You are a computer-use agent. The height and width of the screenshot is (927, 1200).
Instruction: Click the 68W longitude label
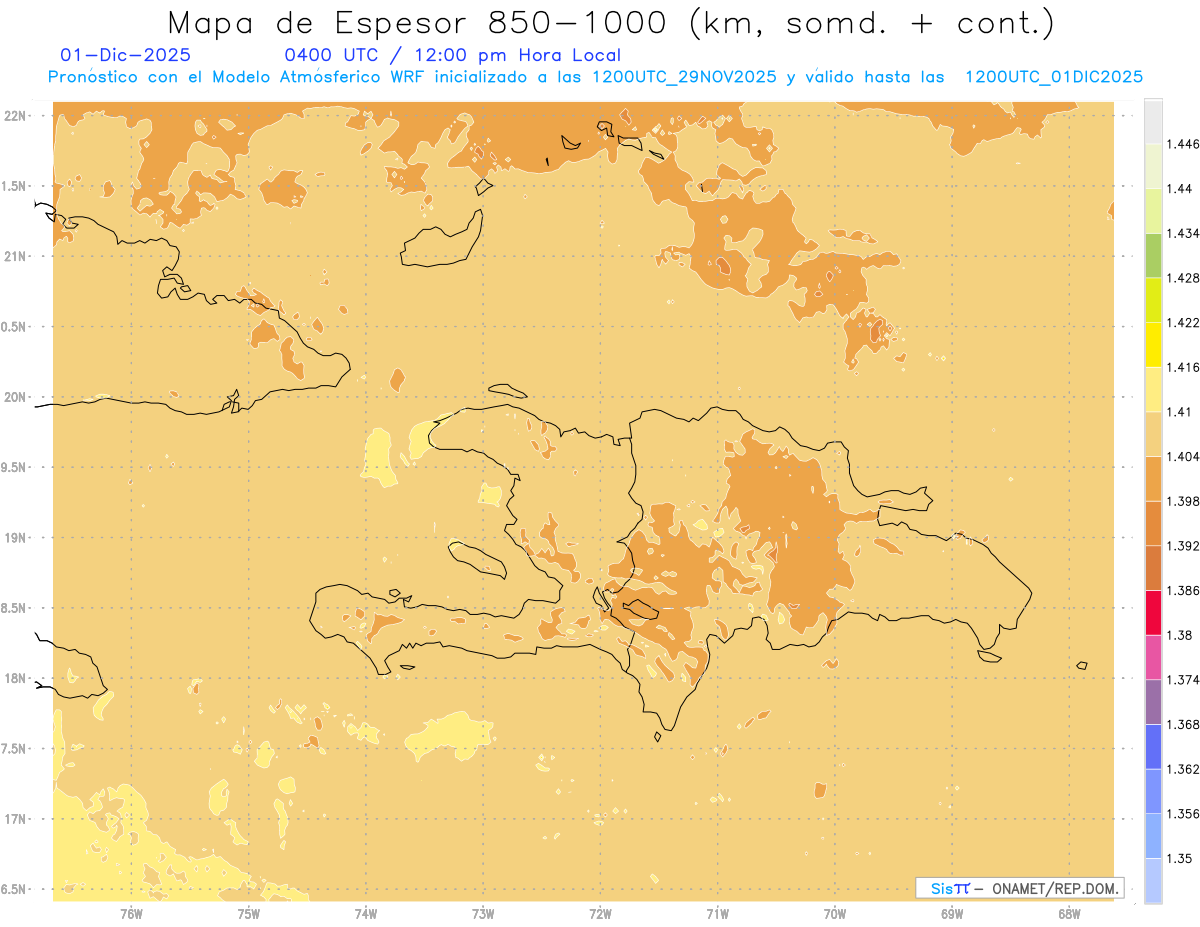click(1069, 914)
